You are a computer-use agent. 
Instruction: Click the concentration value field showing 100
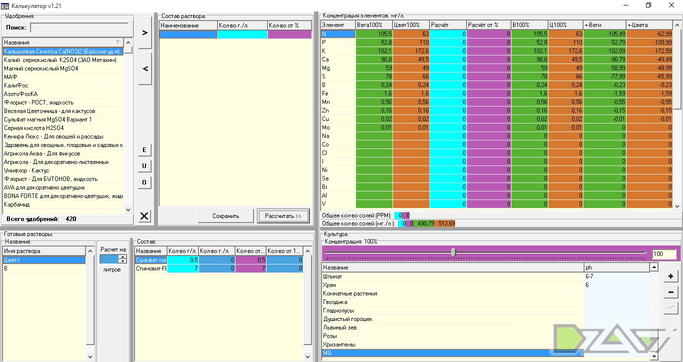tap(664, 254)
